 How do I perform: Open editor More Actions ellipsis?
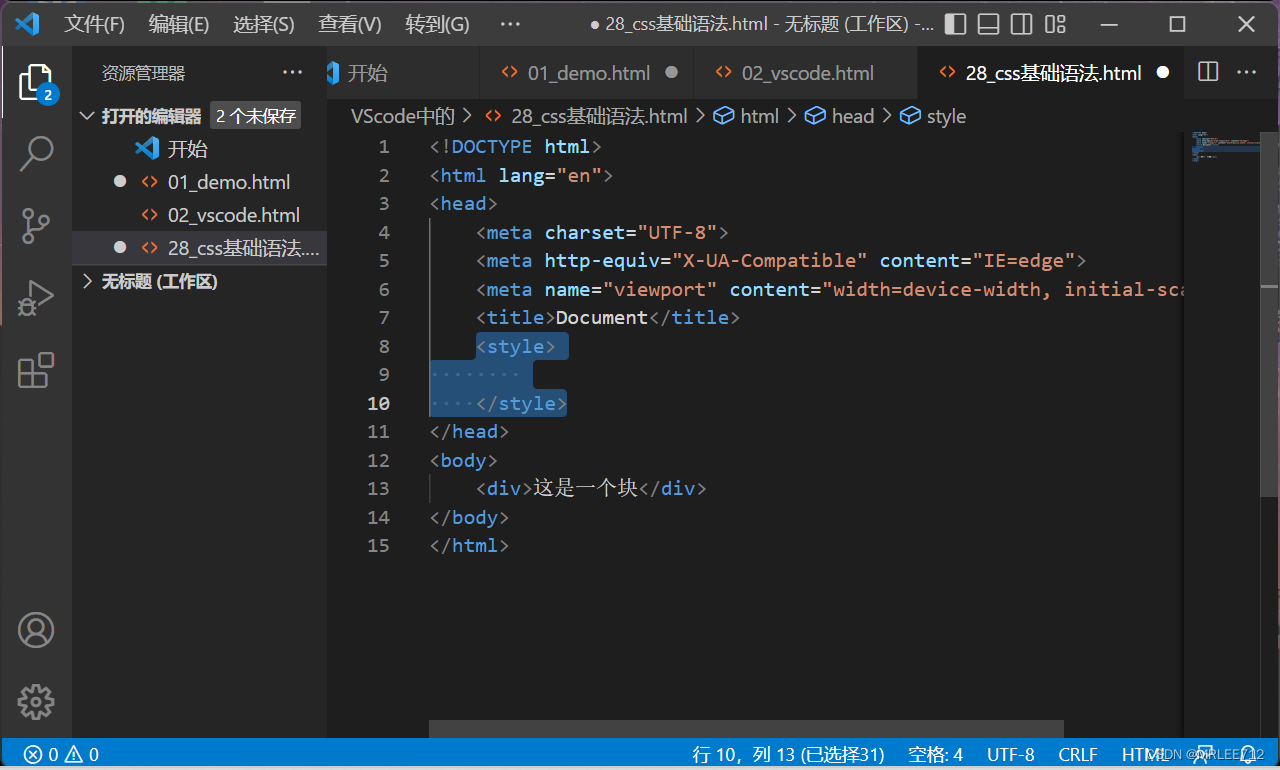coord(1246,72)
